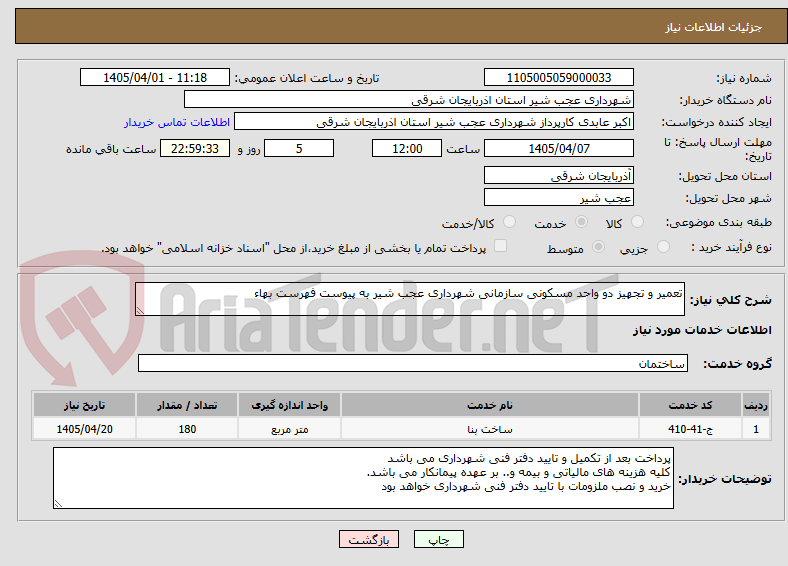Click the resize handle of buyer notes textarea

(58, 504)
